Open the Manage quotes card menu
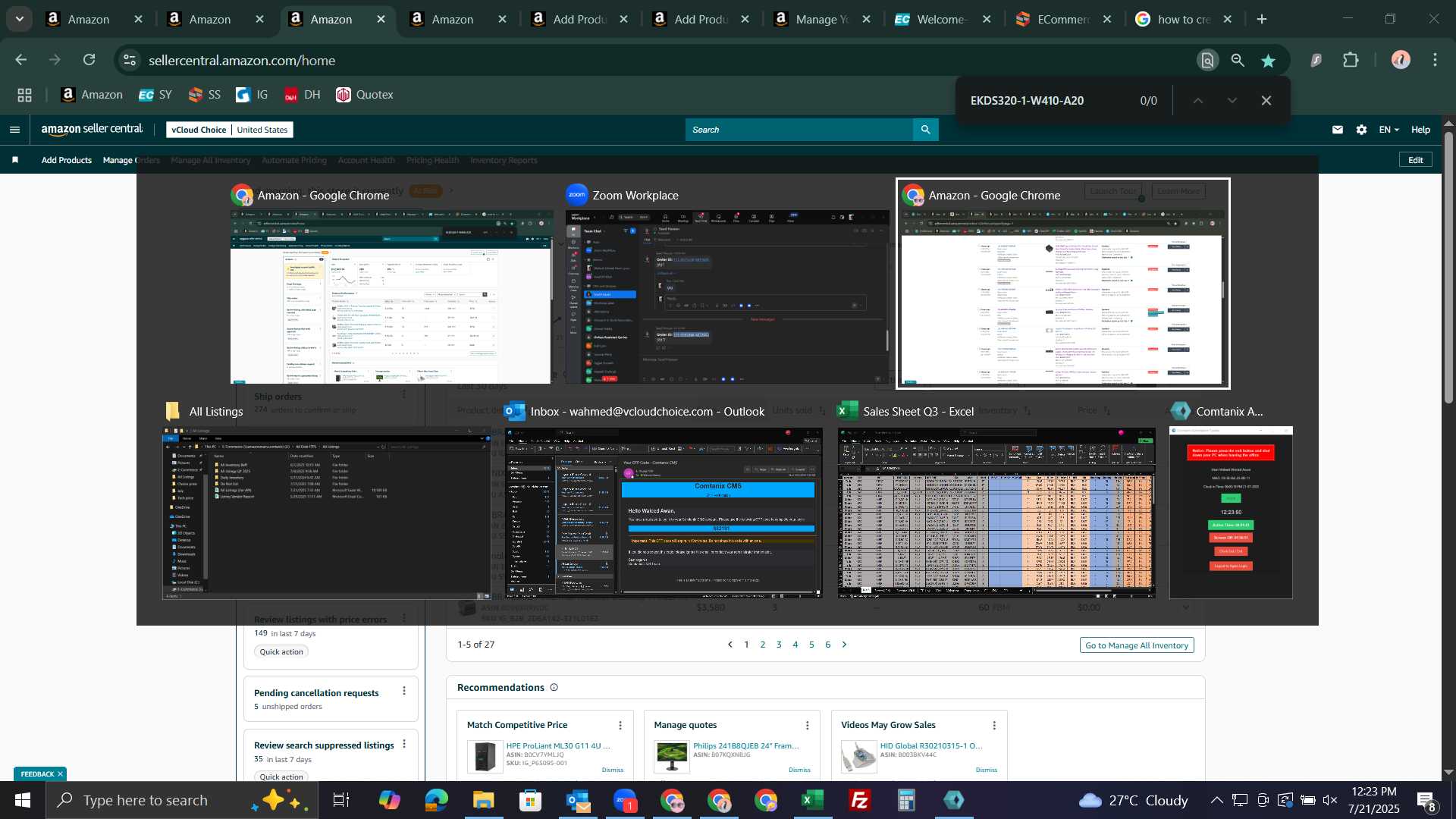This screenshot has height=819, width=1456. 808,726
